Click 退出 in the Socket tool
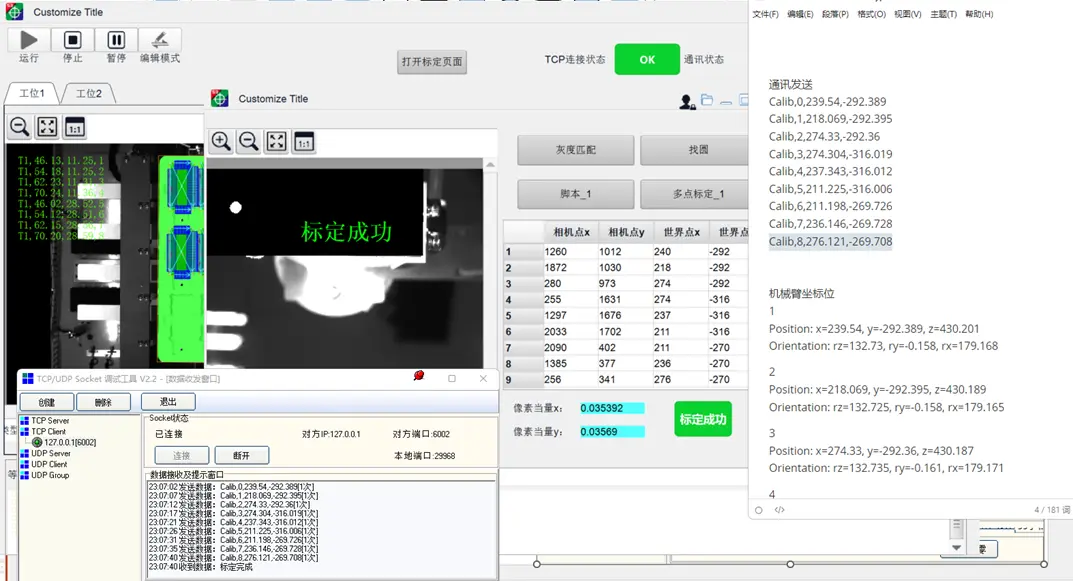The height and width of the screenshot is (581, 1073). [x=168, y=402]
